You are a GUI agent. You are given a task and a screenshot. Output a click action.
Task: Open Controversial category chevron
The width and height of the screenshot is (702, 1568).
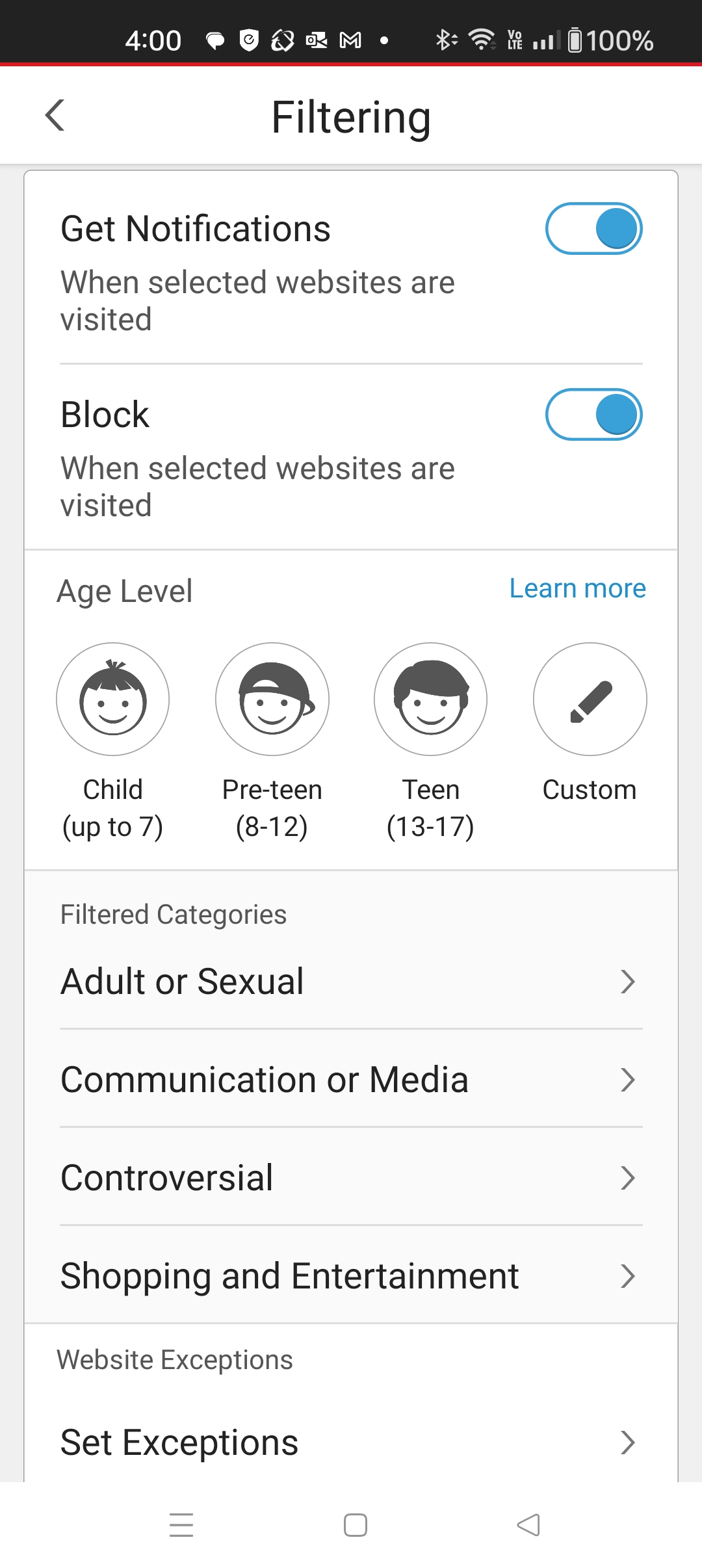click(627, 1178)
